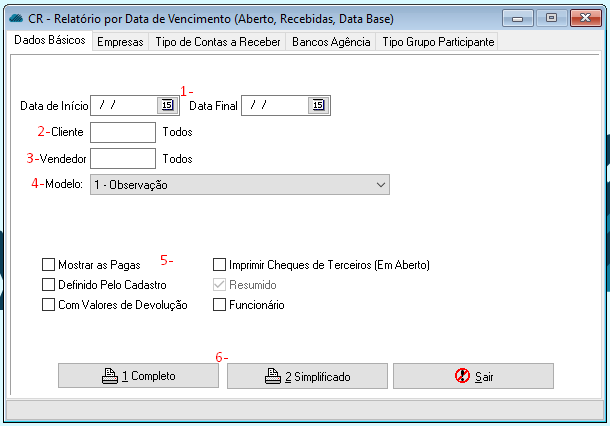Enable Mostrar as Pagas checkbox
Image resolution: width=610 pixels, height=426 pixels.
coord(48,265)
